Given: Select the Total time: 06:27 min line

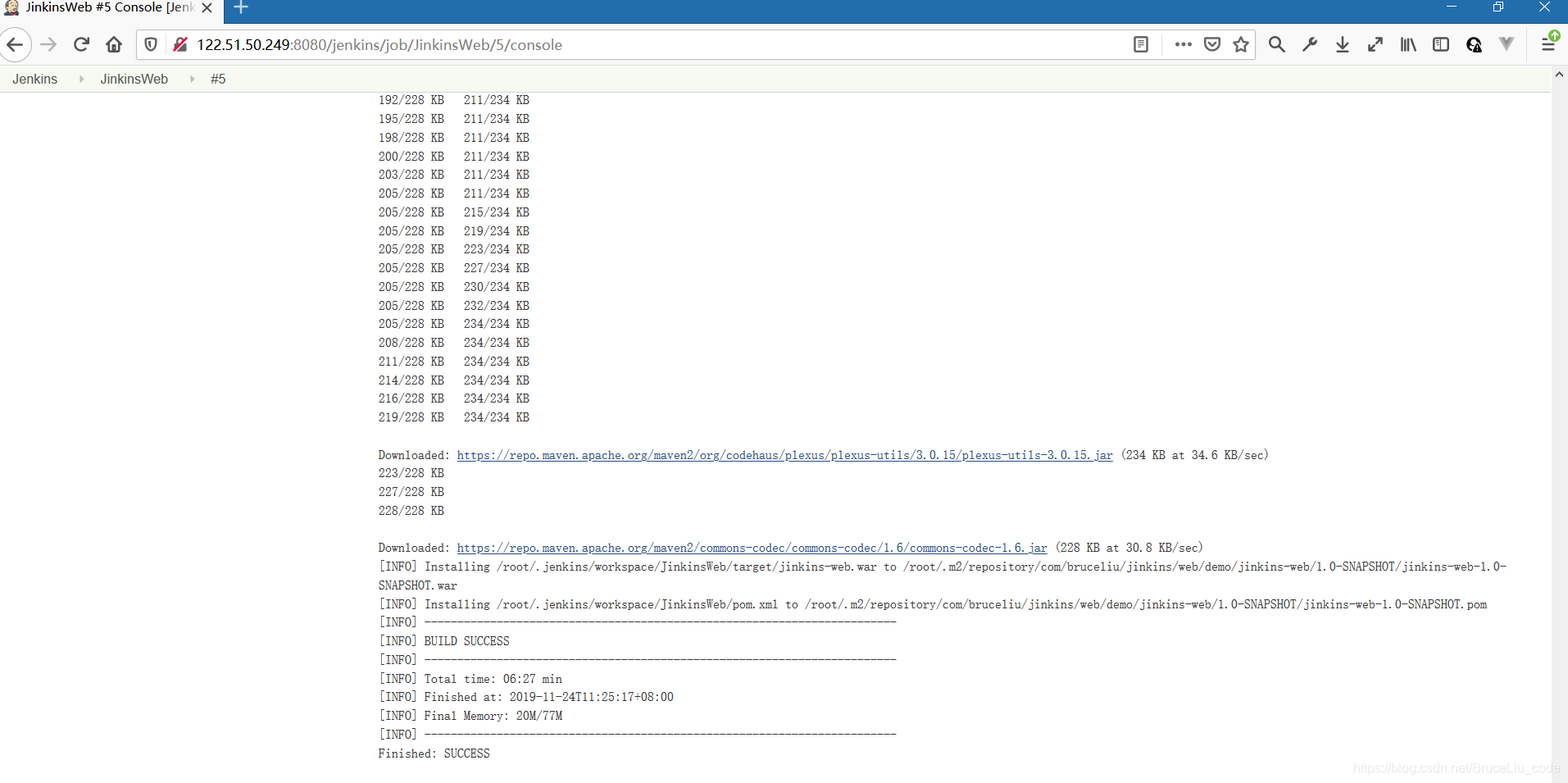Looking at the screenshot, I should [x=470, y=679].
